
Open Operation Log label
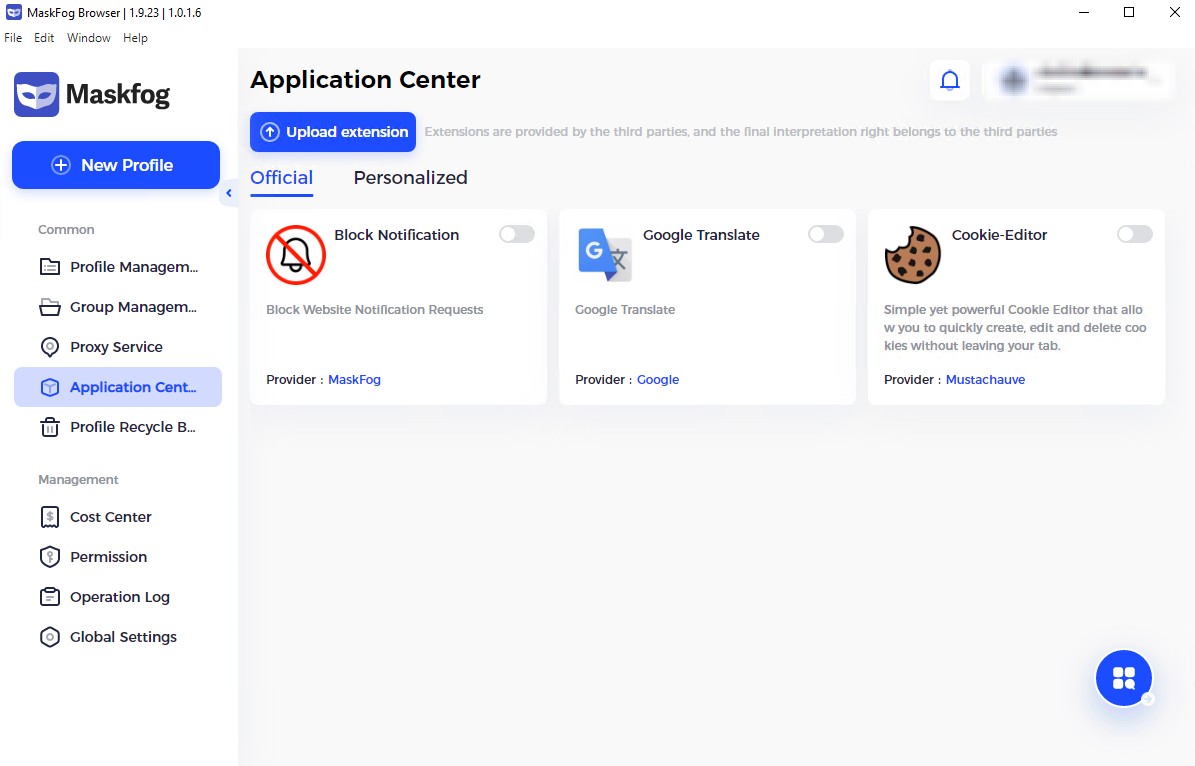(x=120, y=597)
